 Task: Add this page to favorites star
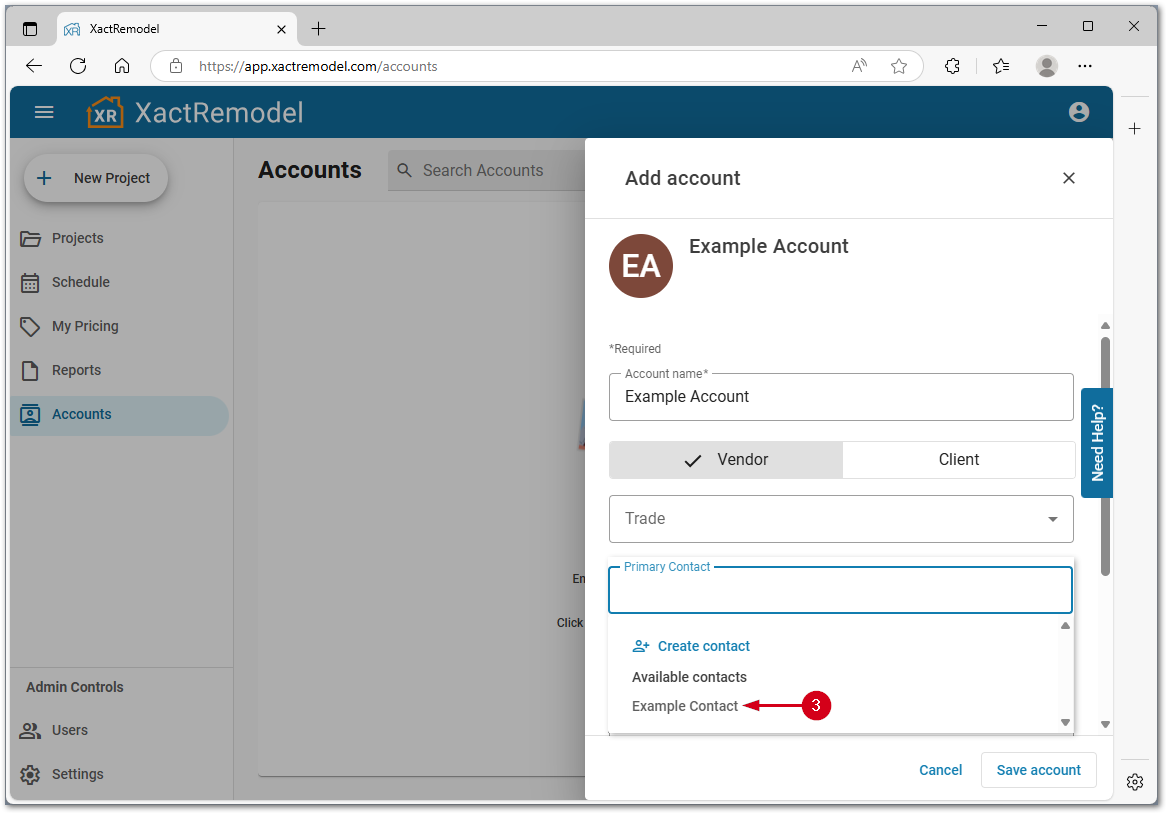coord(899,66)
